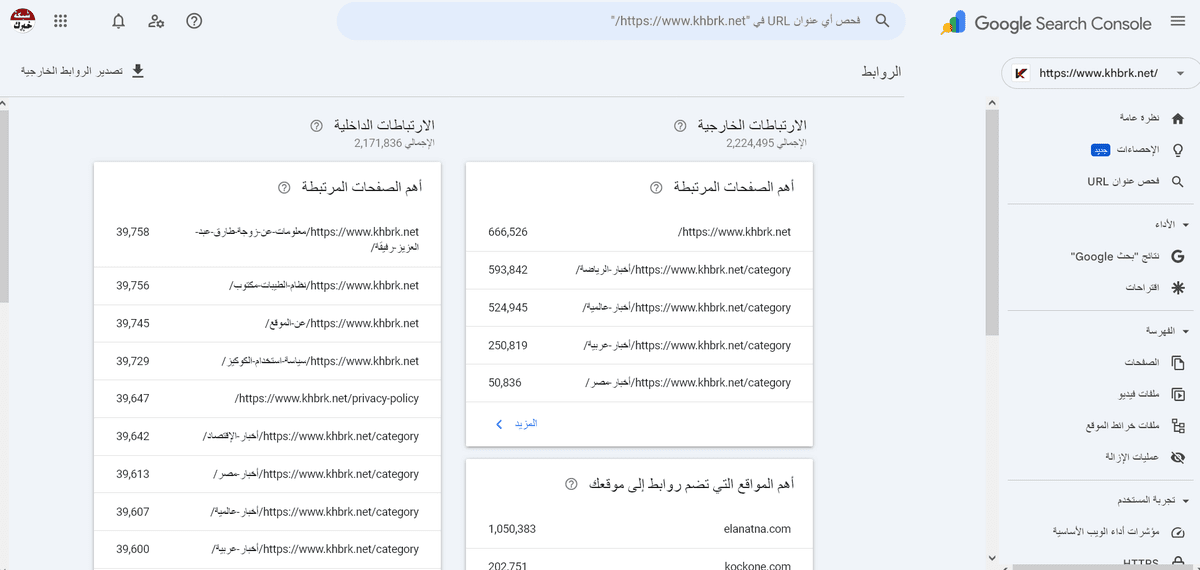Collapse the تجربة المستخدم sidebar section

click(1185, 499)
